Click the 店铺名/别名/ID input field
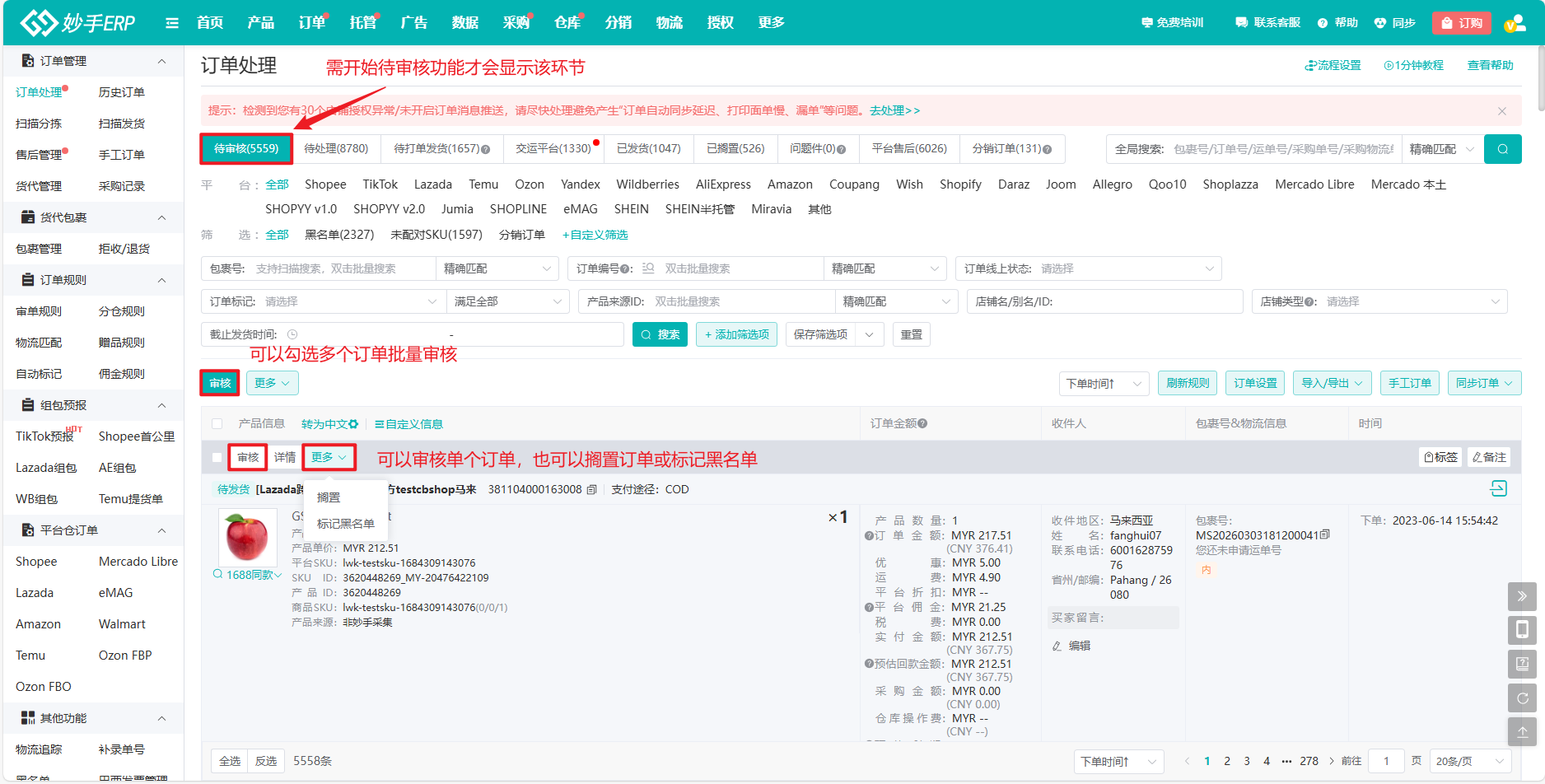The image size is (1545, 784). [1104, 301]
